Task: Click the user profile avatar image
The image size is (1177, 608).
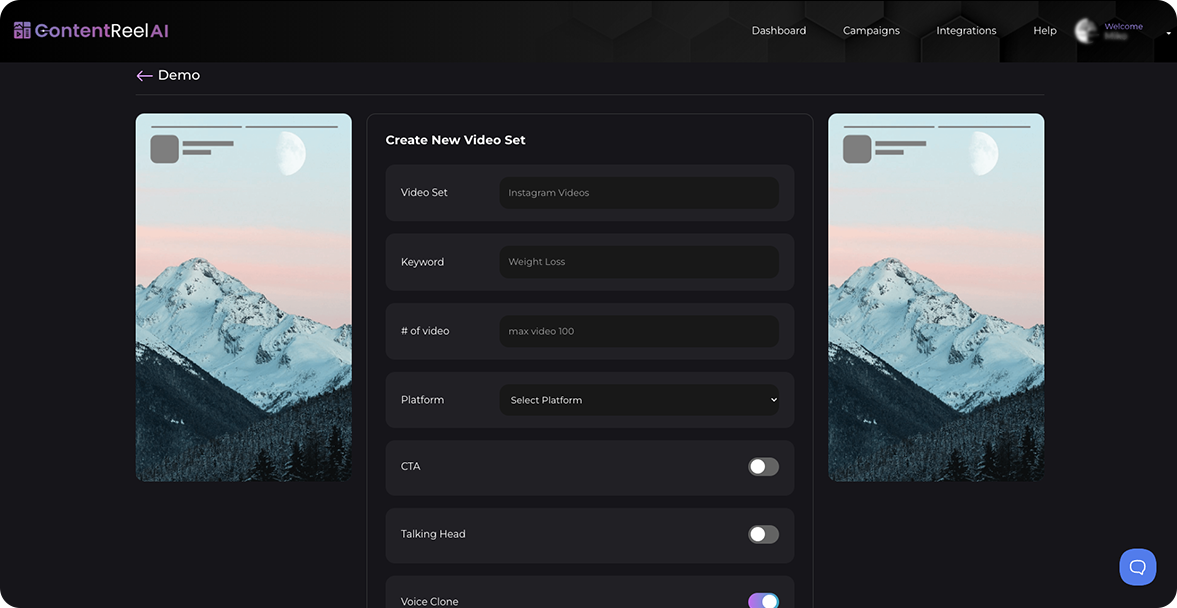Action: click(x=1086, y=31)
